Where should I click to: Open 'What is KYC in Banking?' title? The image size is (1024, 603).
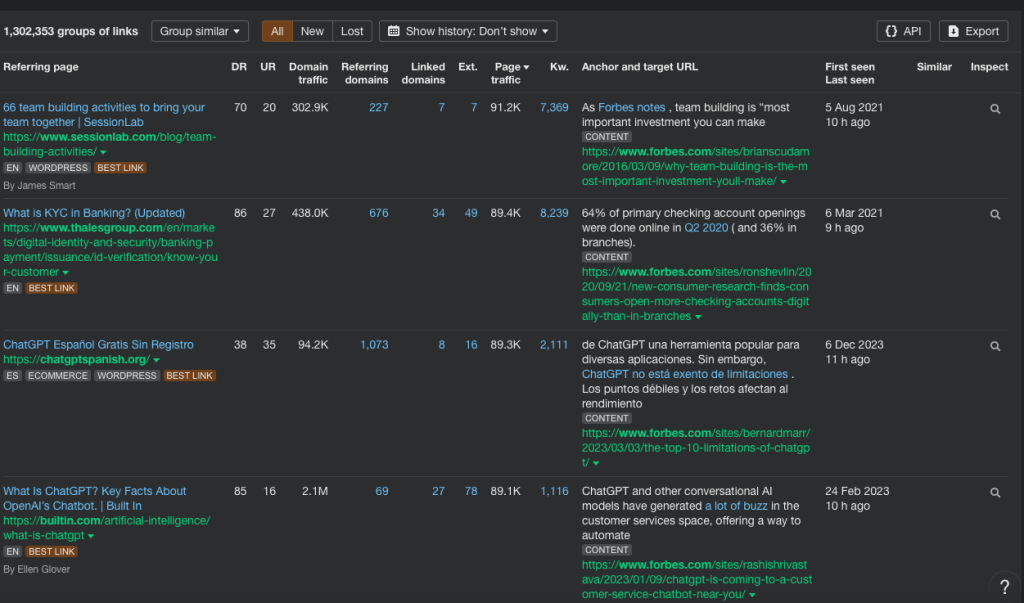coord(94,213)
